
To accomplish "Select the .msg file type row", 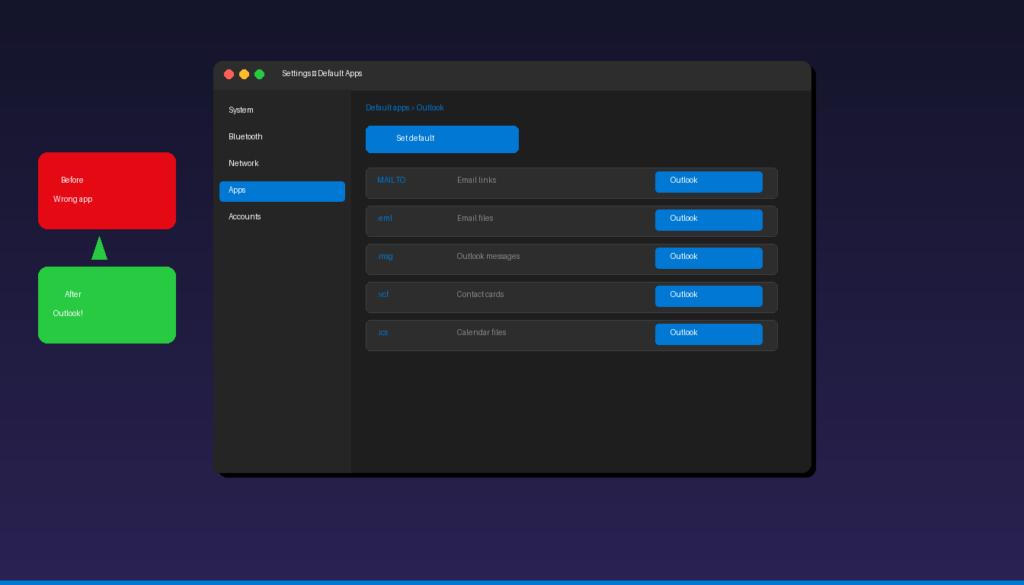I will click(x=385, y=256).
